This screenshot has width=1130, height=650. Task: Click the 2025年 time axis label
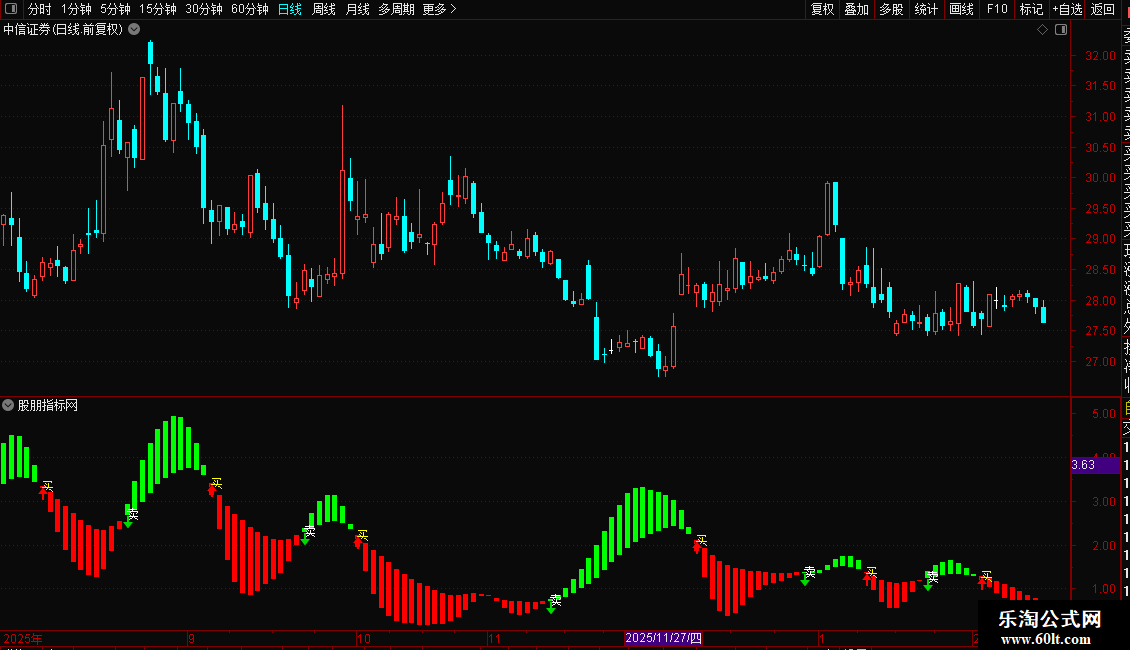23,638
